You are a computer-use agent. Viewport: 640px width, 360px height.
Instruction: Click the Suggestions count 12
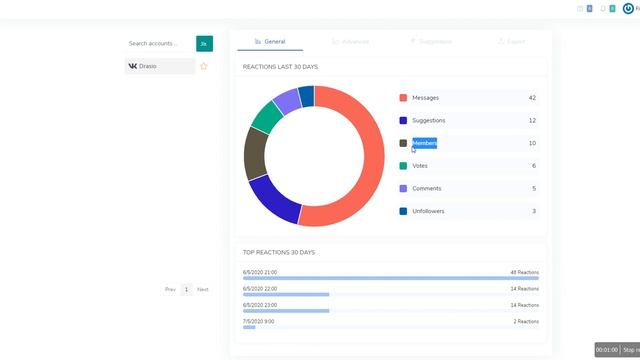click(532, 120)
